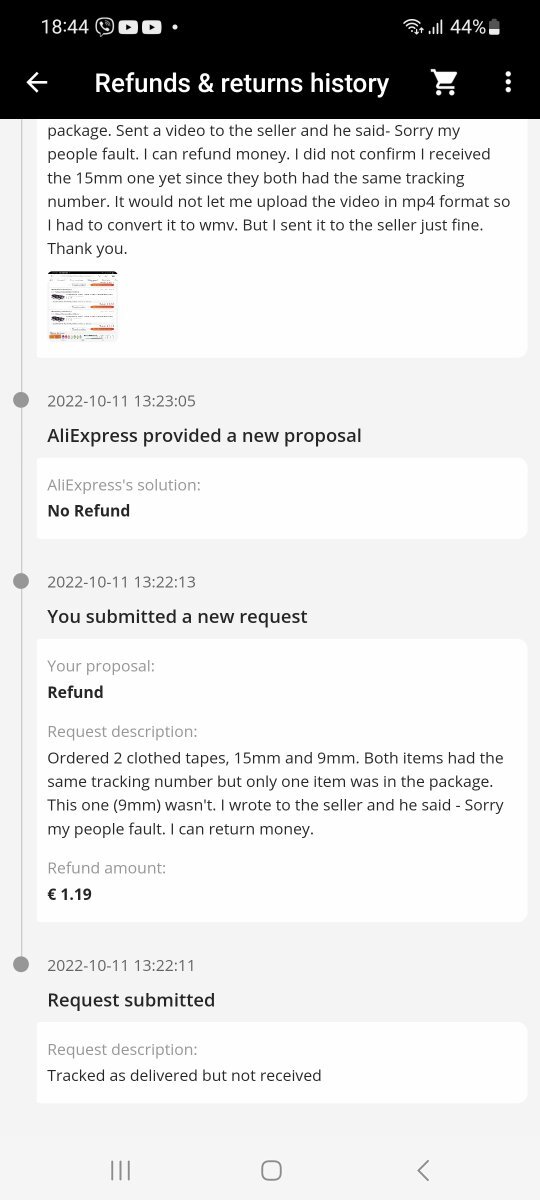Viewport: 540px width, 1200px height.
Task: Select the 13:23:05 timeline marker
Action: point(21,401)
